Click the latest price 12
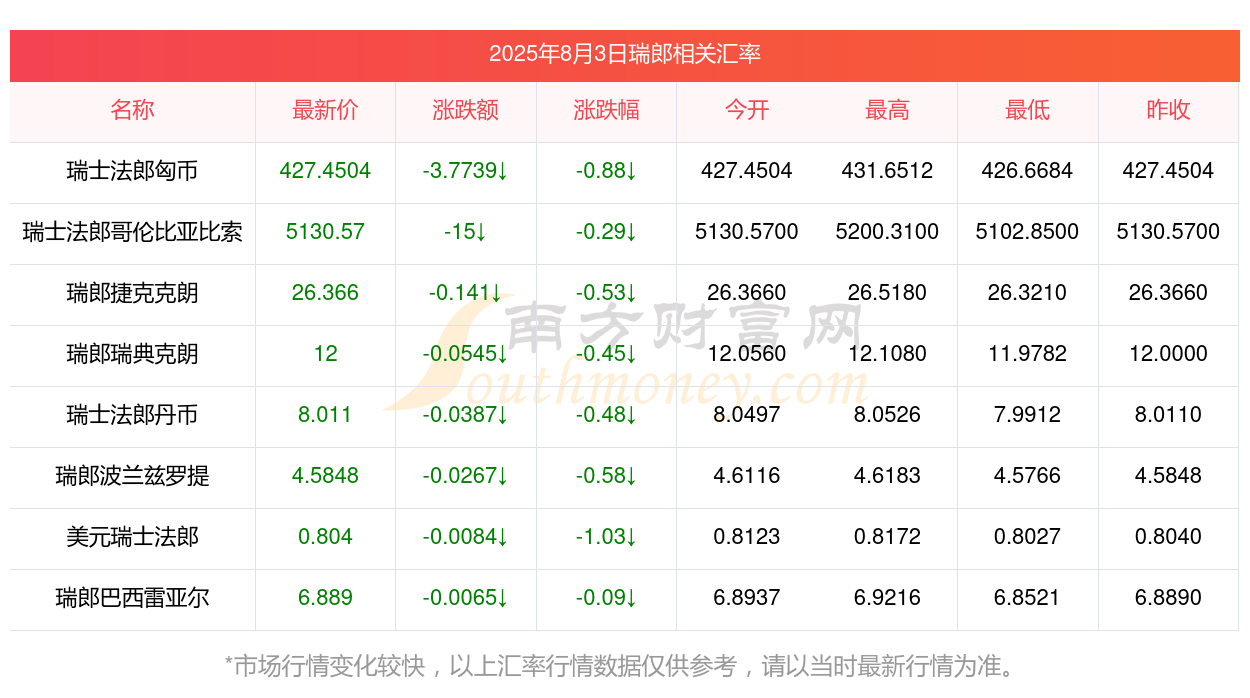1250x698 pixels. (x=325, y=354)
